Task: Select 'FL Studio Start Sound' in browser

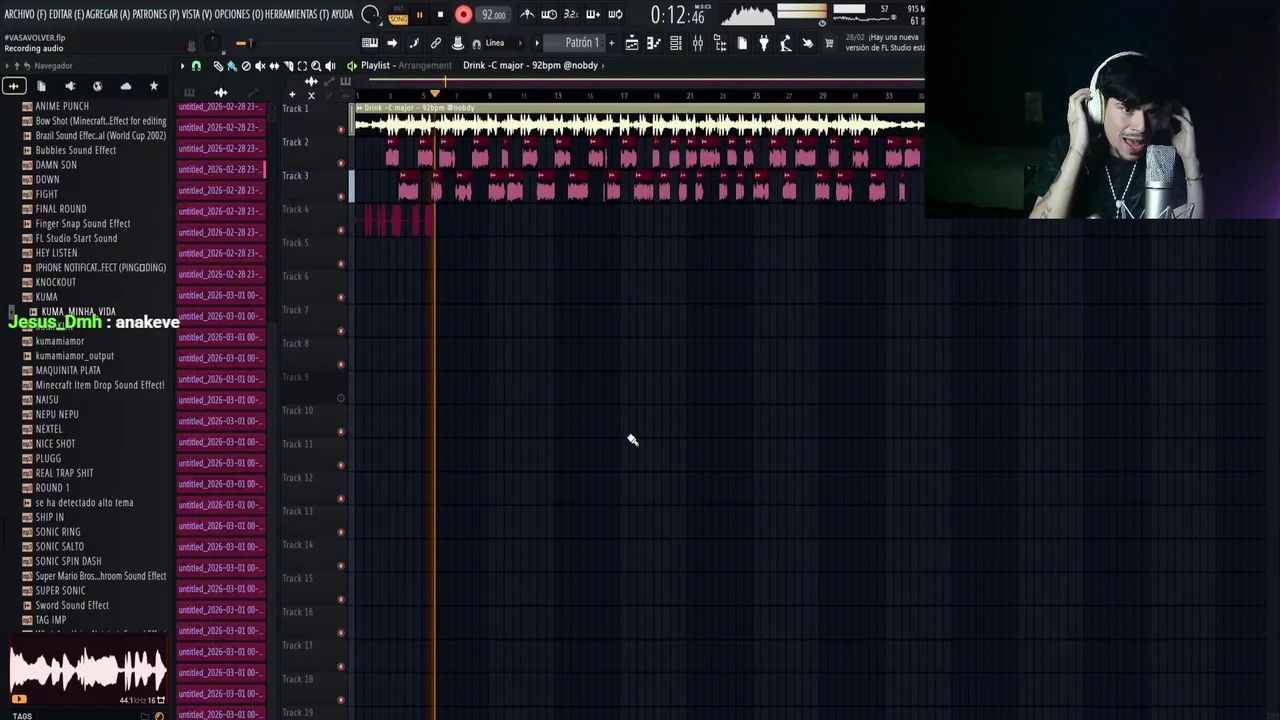Action: (76, 238)
